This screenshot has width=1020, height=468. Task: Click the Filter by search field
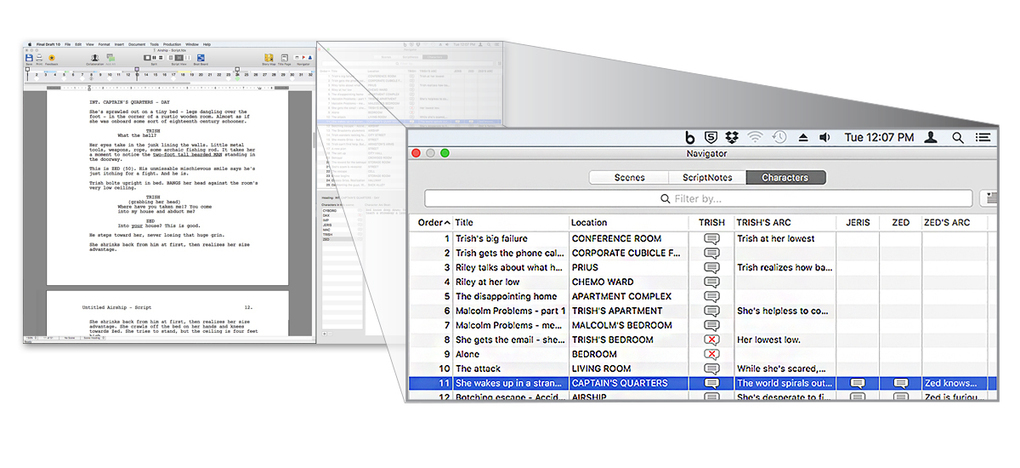[x=698, y=199]
